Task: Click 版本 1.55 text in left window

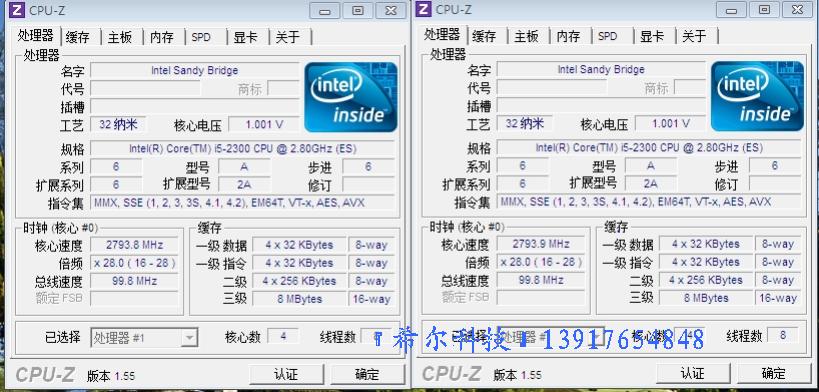Action: [111, 376]
